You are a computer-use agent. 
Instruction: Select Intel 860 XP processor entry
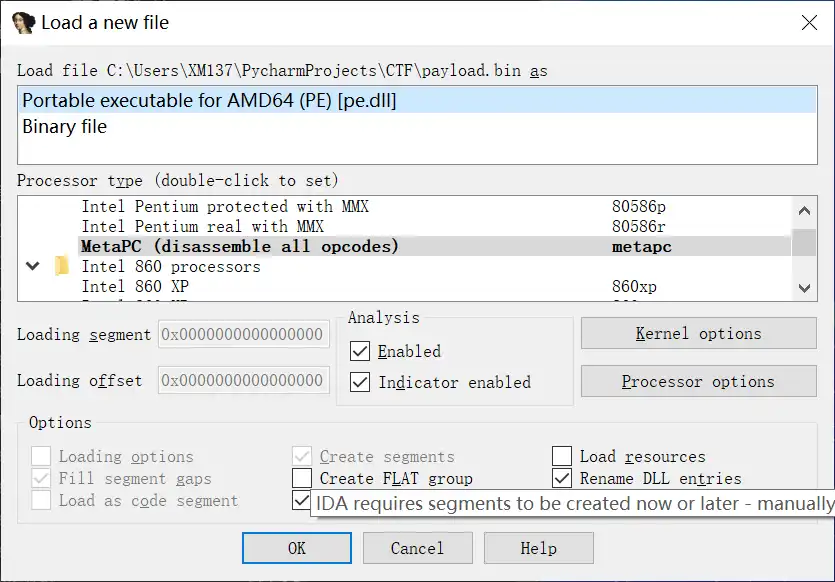tap(135, 287)
